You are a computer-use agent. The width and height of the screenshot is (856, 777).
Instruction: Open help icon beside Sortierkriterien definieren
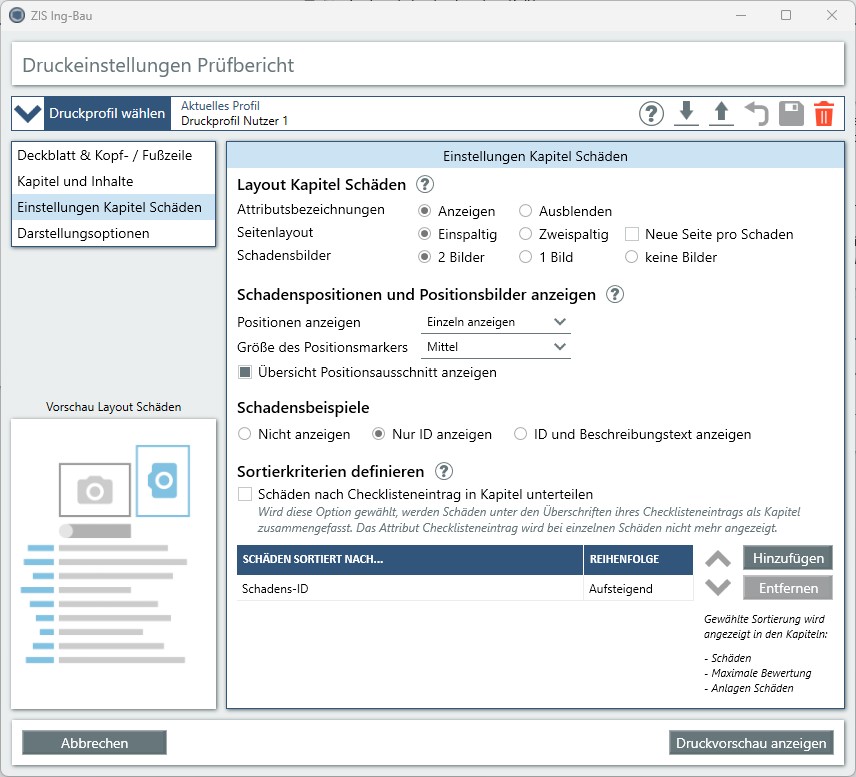coord(444,471)
